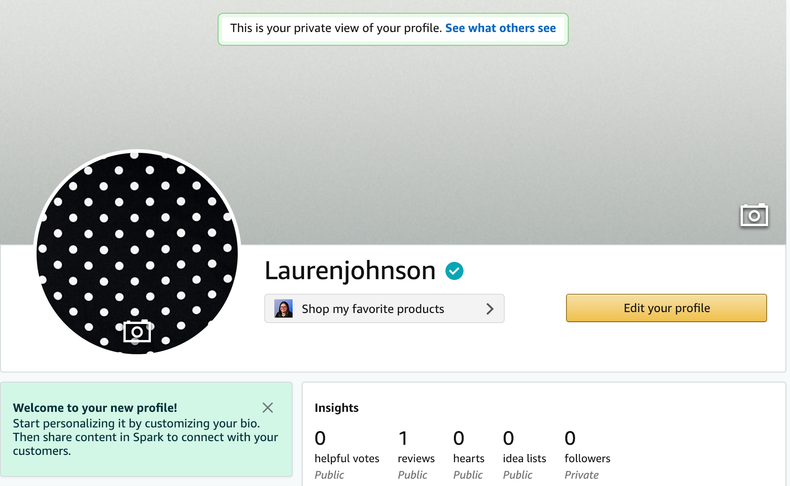Viewport: 790px width, 486px height.
Task: Open the hearts stat in Insights
Action: (459, 439)
